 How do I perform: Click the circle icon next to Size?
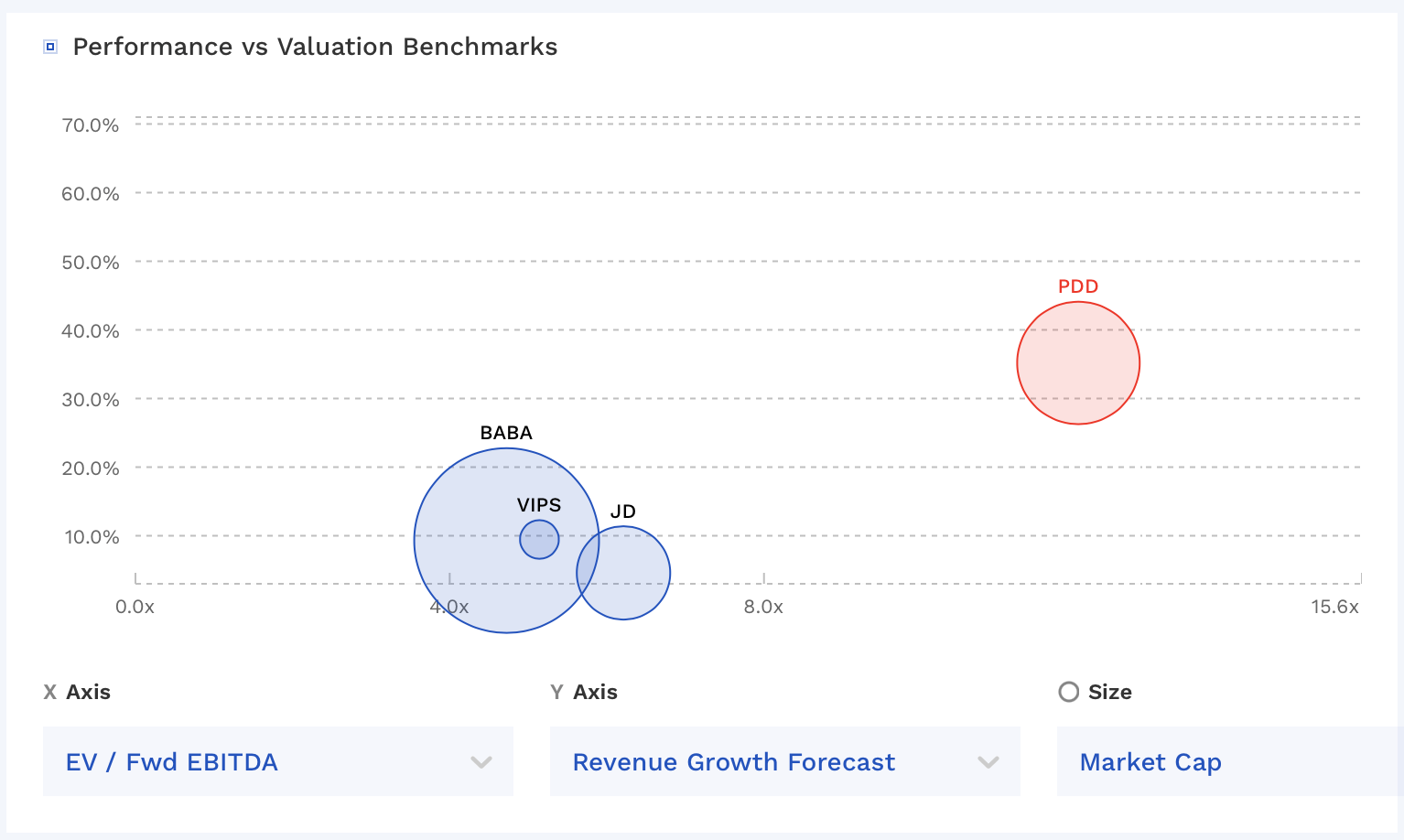[1068, 692]
